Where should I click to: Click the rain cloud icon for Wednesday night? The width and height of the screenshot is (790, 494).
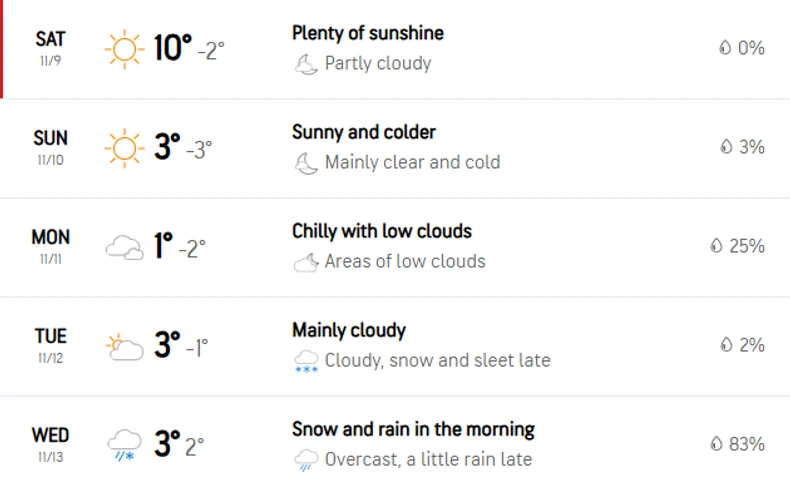pos(305,460)
